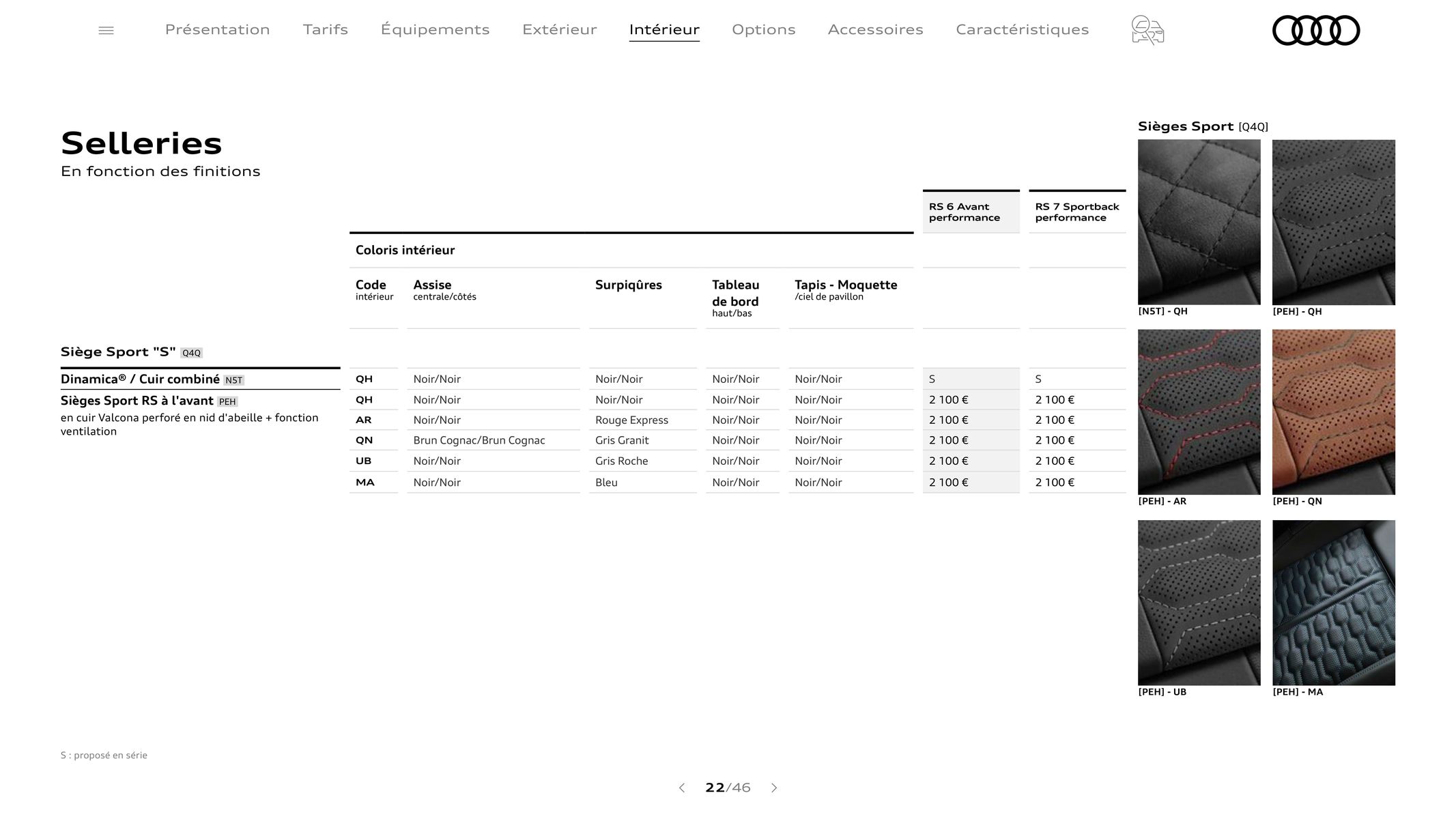Click the [PEH] - AR seat thumbnail
The height and width of the screenshot is (819, 1456).
[1199, 412]
